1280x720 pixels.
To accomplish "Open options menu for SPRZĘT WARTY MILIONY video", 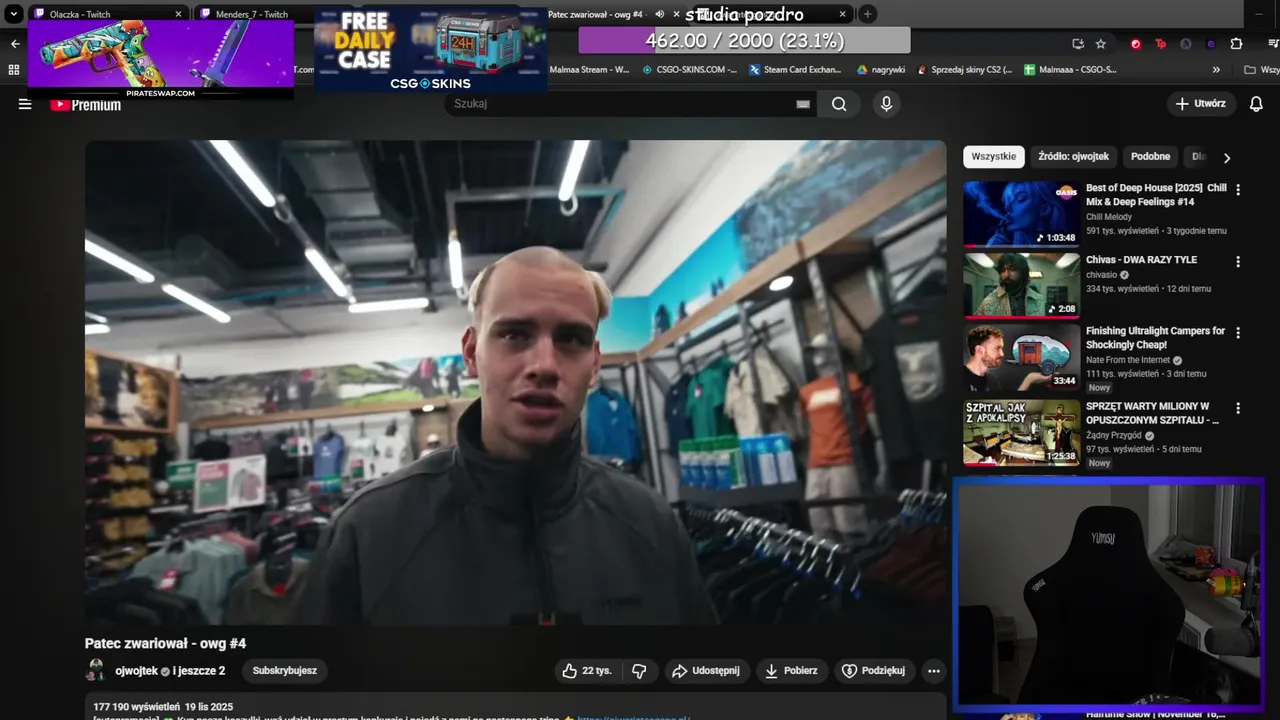I will [1238, 409].
